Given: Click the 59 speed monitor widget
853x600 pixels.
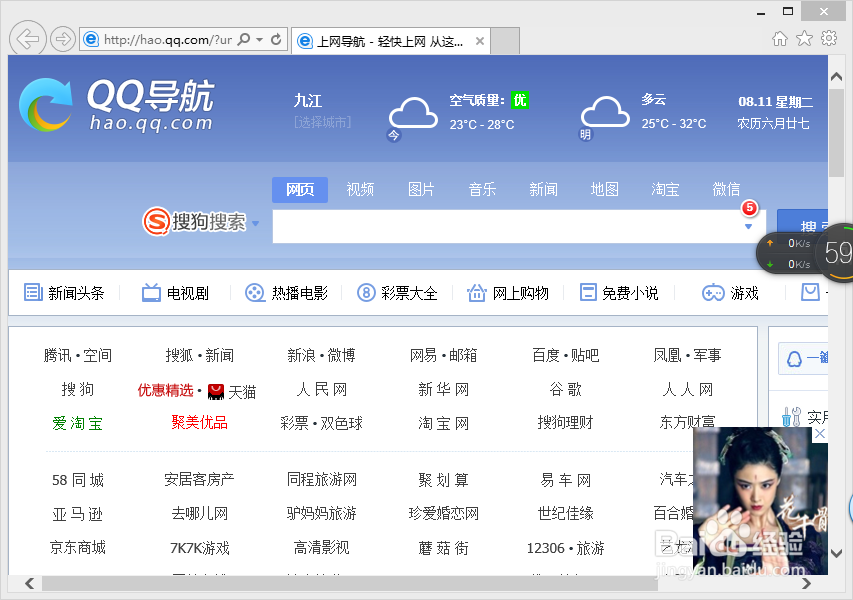Looking at the screenshot, I should (x=836, y=252).
